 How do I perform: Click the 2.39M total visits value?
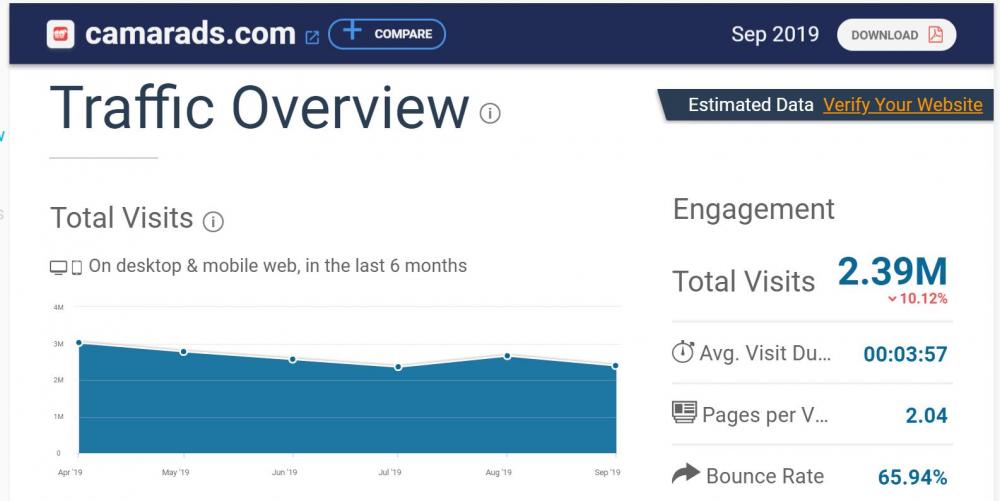coord(892,271)
